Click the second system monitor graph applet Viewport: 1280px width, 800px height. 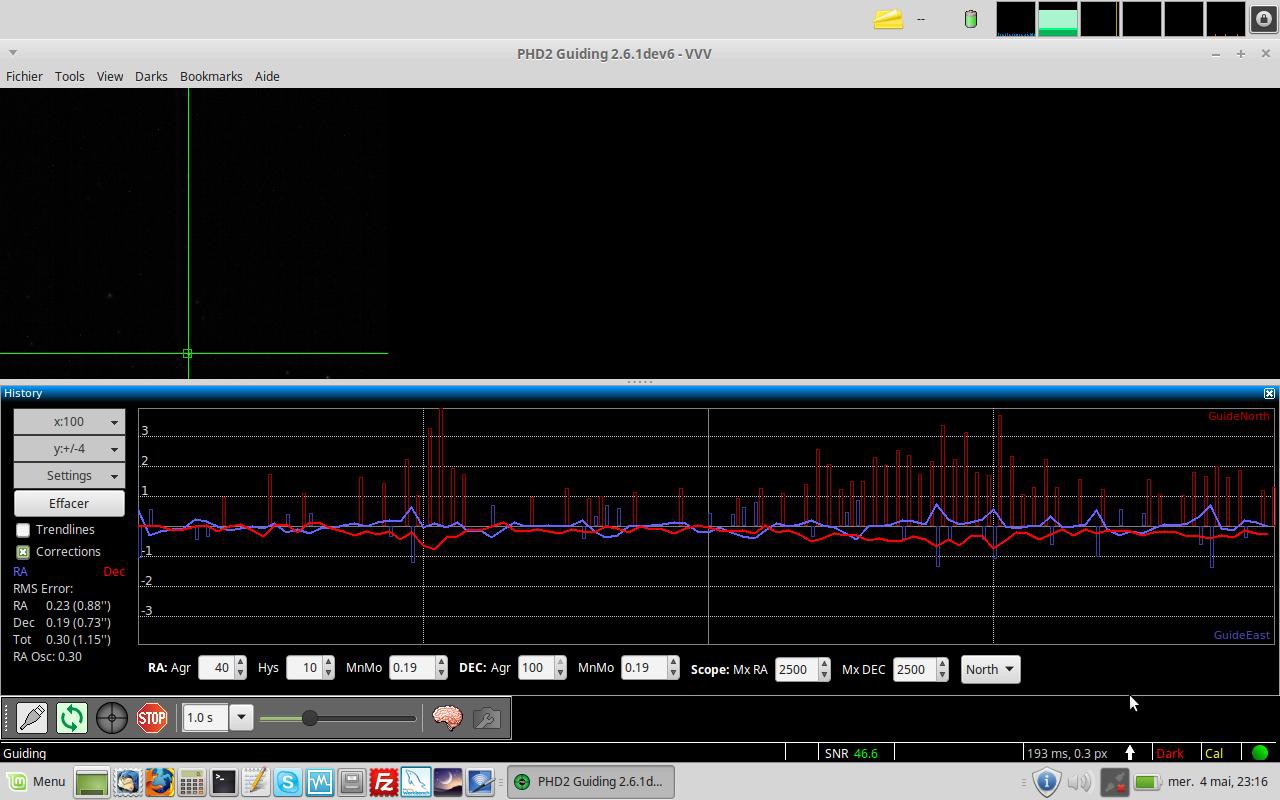[1058, 19]
